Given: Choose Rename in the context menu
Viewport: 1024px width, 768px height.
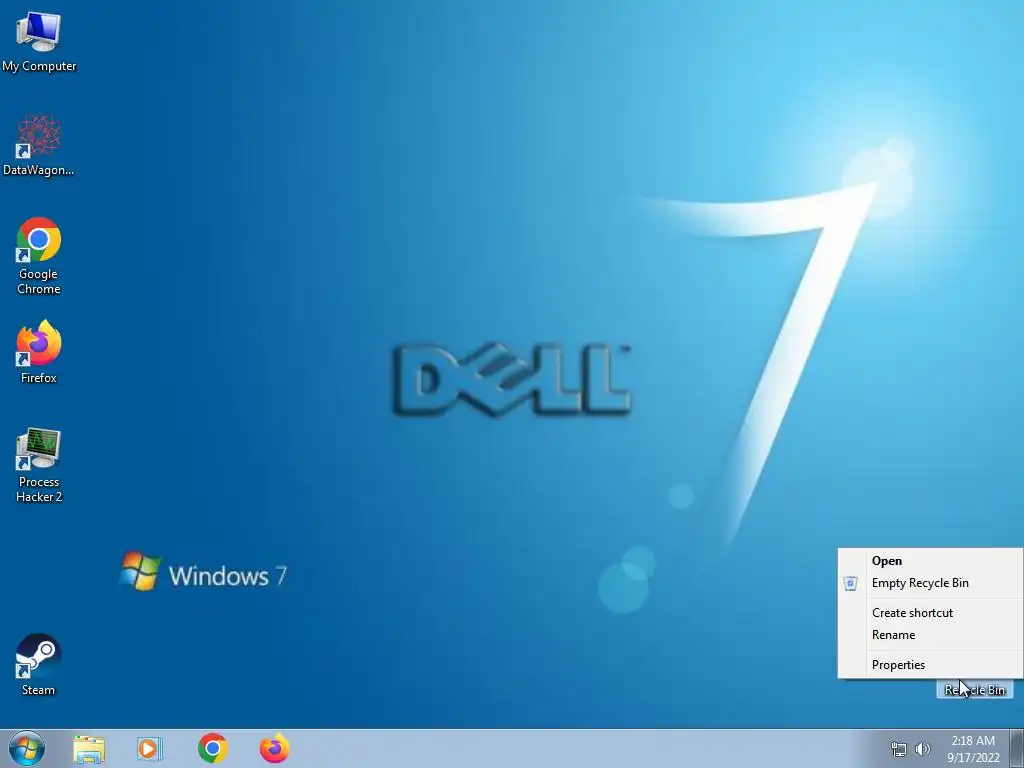Looking at the screenshot, I should pyautogui.click(x=931, y=635).
